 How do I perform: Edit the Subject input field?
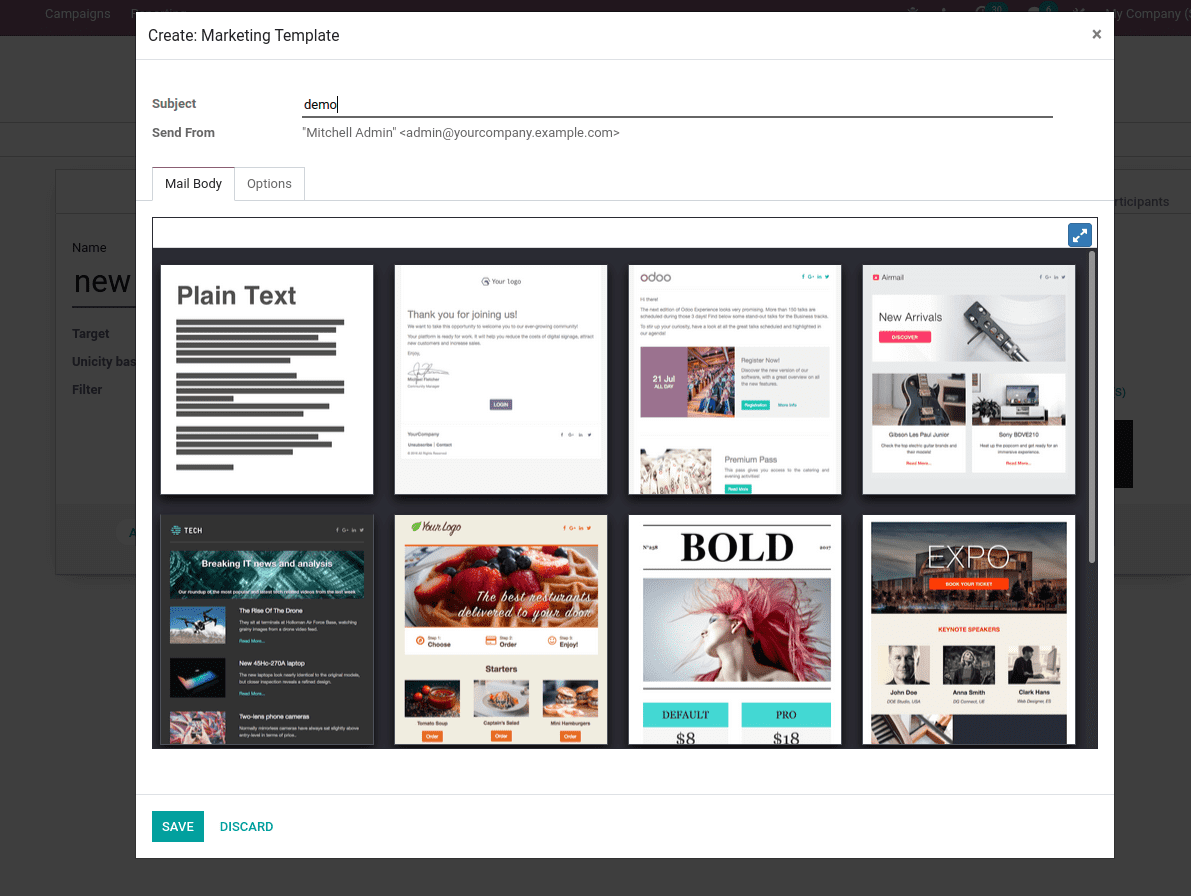click(677, 104)
